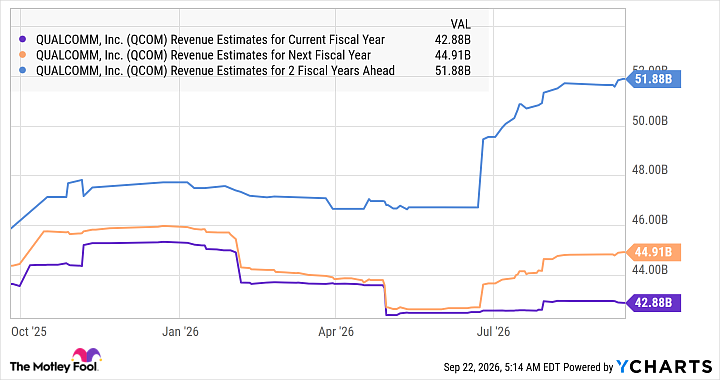
Task: Click the blue 2 Fiscal Years Ahead legend dot
Action: pyautogui.click(x=22, y=71)
